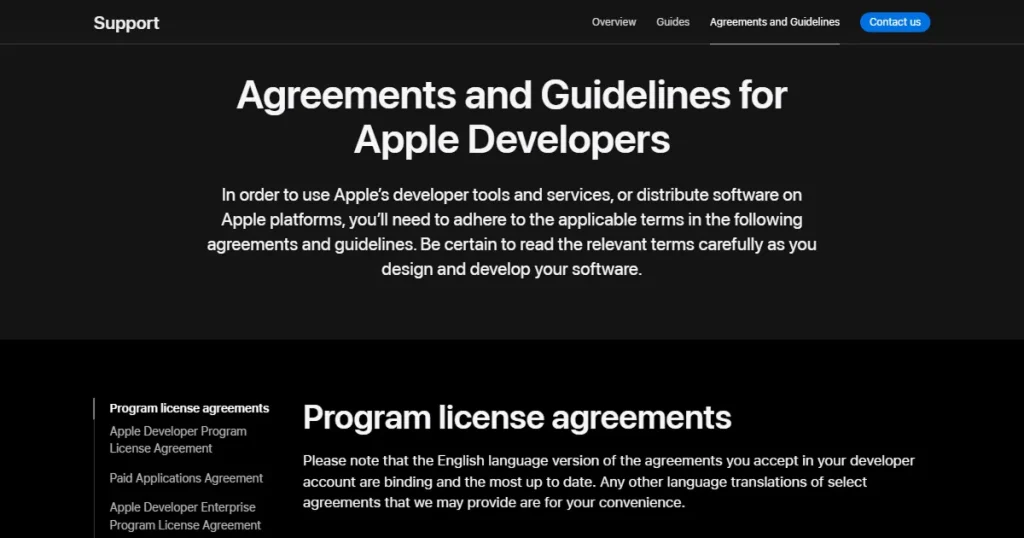
Task: Jump to Program license agreements in sidebar
Action: tap(189, 408)
